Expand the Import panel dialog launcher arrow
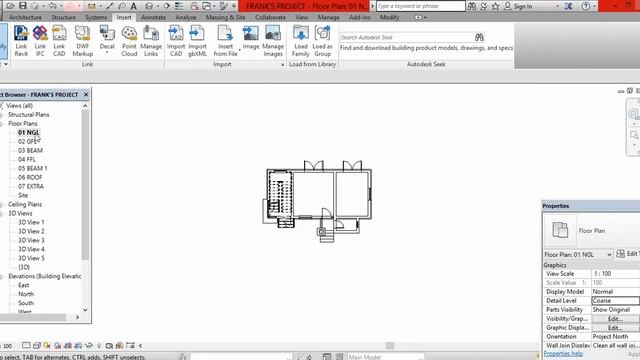This screenshot has height=360, width=640. pos(282,64)
